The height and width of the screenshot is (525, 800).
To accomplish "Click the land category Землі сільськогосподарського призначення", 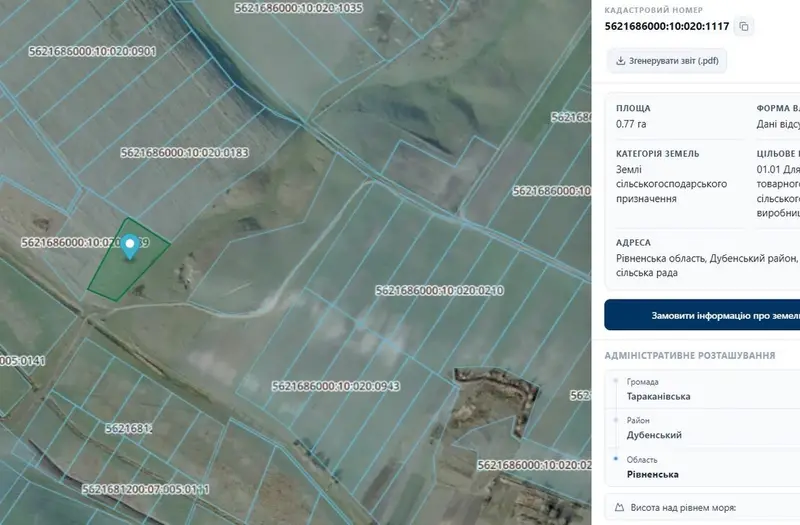I will pyautogui.click(x=671, y=184).
